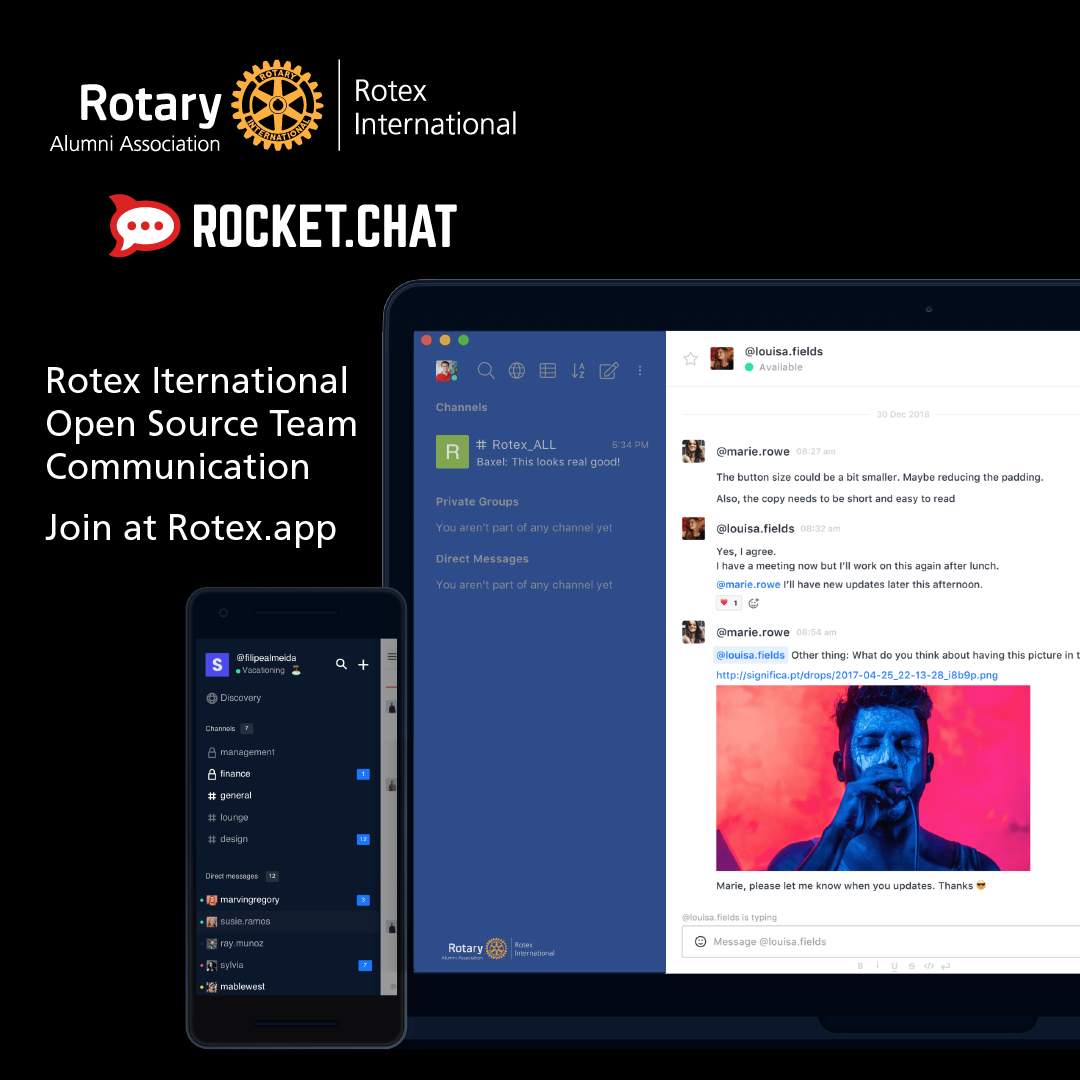Open the directory globe icon
The width and height of the screenshot is (1080, 1080).
tap(517, 371)
